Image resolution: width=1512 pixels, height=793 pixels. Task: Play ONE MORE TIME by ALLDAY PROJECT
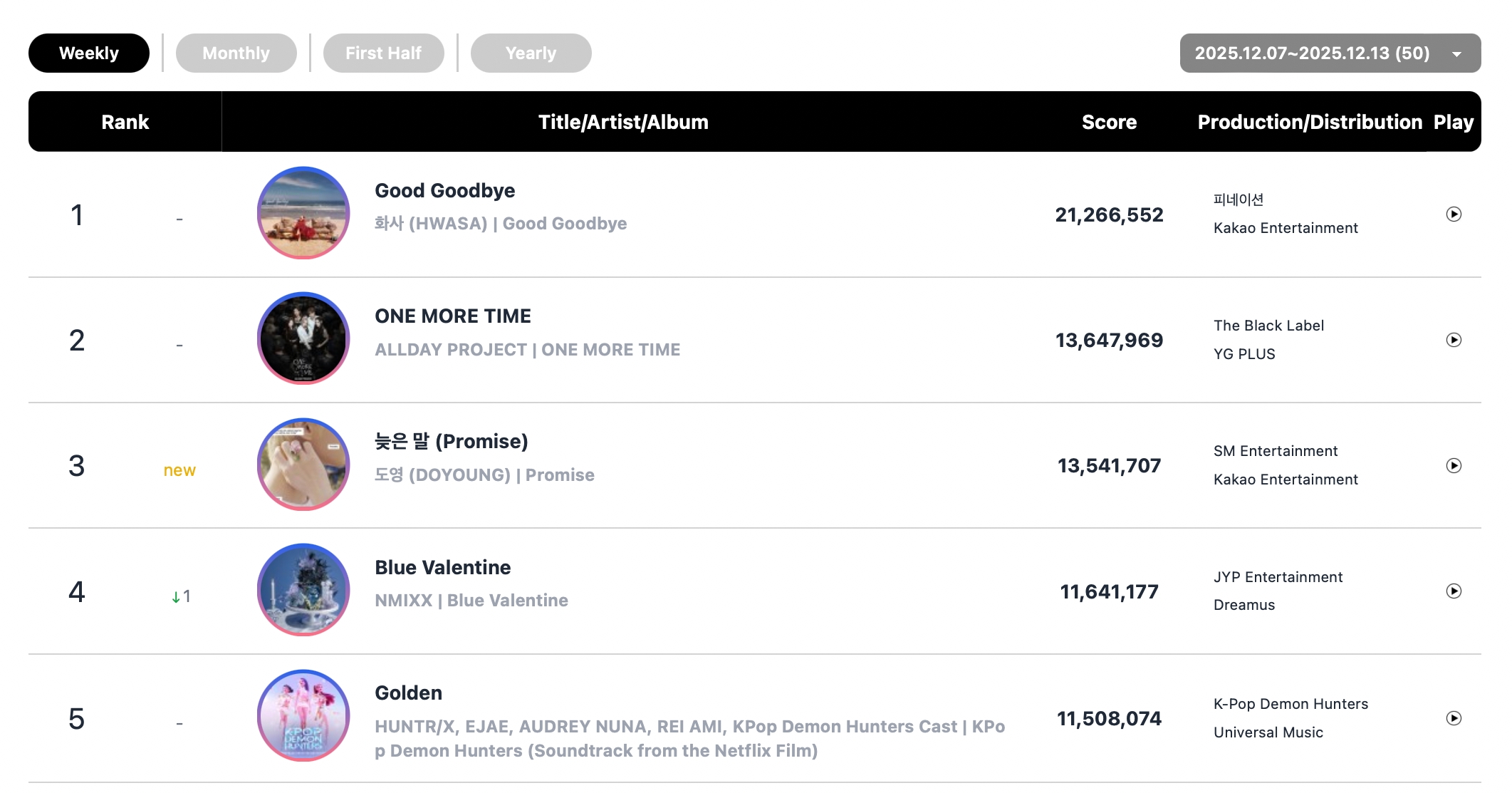(x=1454, y=340)
